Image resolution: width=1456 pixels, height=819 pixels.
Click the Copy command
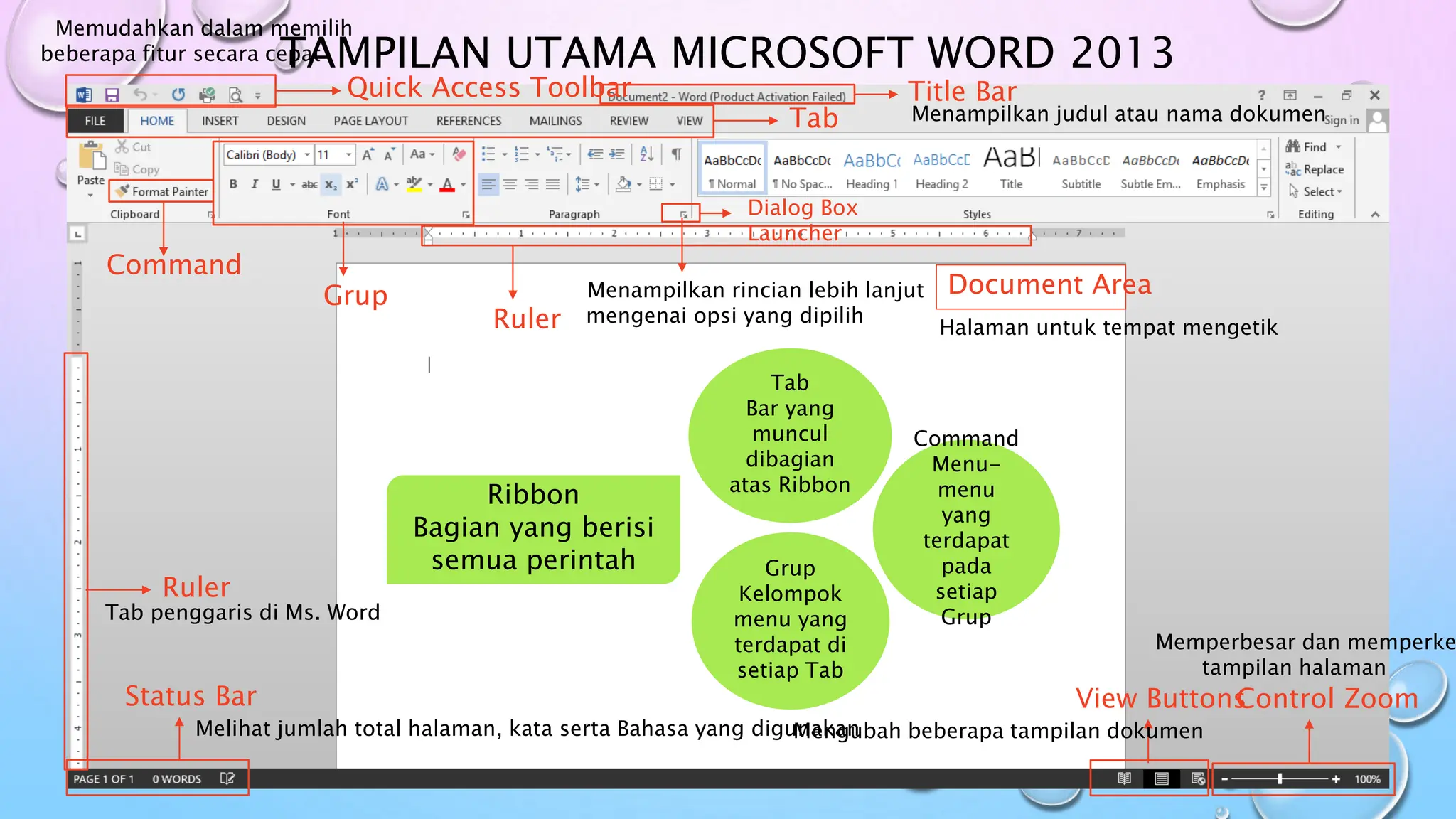pyautogui.click(x=137, y=169)
